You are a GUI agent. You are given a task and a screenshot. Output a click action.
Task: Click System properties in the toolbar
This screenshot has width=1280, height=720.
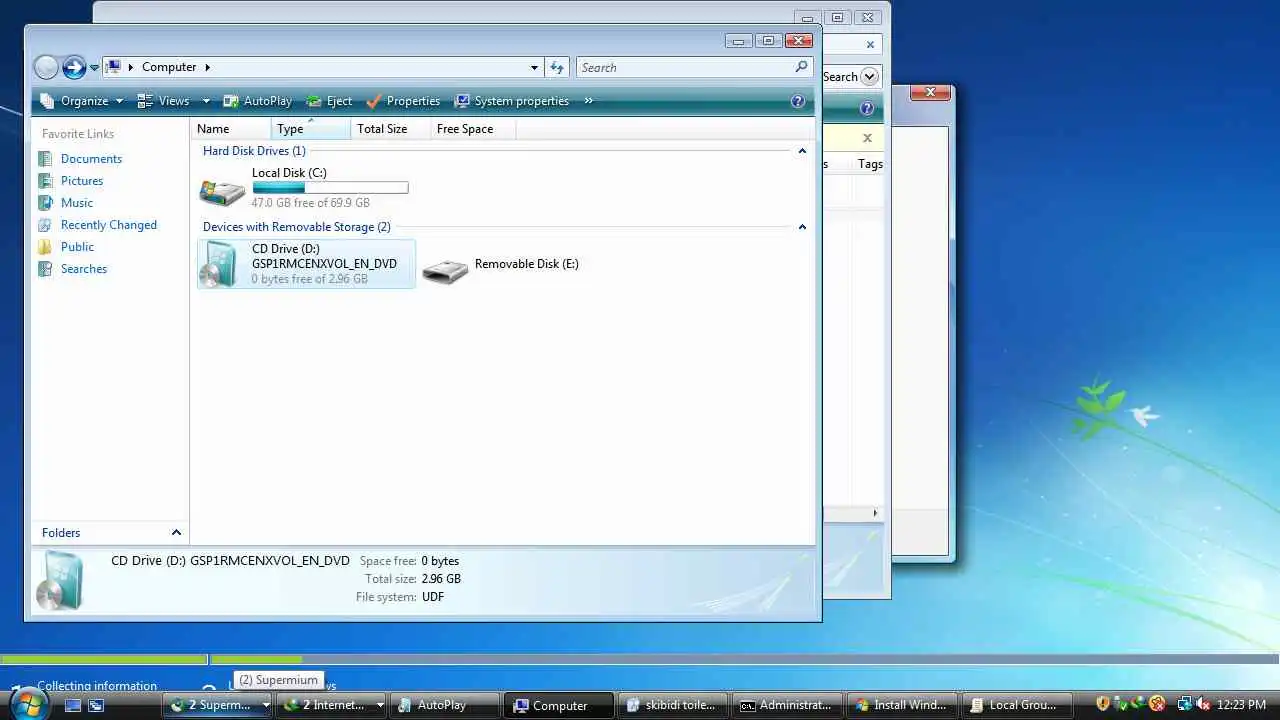tap(511, 101)
